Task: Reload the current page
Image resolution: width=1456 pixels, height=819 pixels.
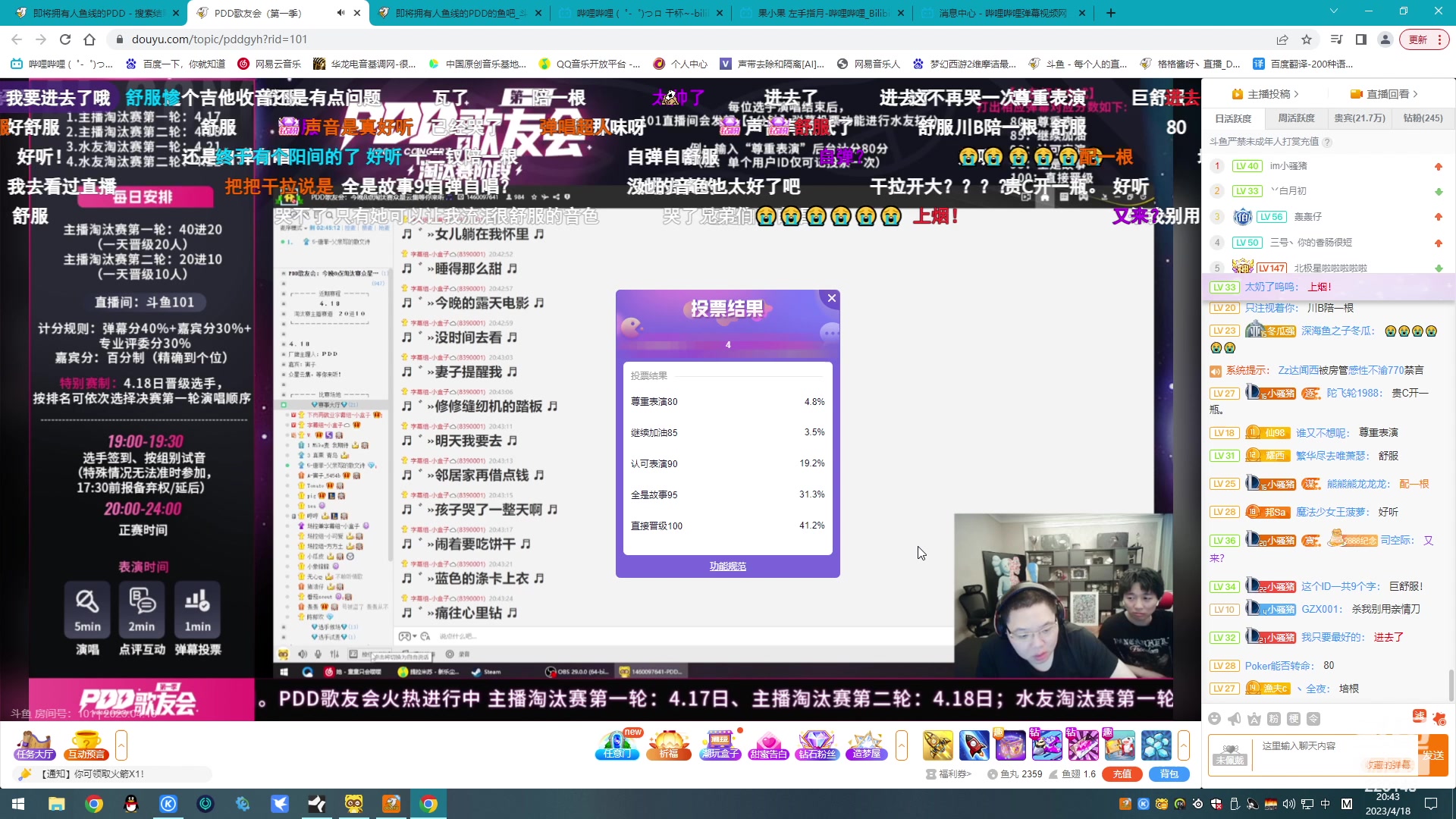Action: [x=65, y=39]
